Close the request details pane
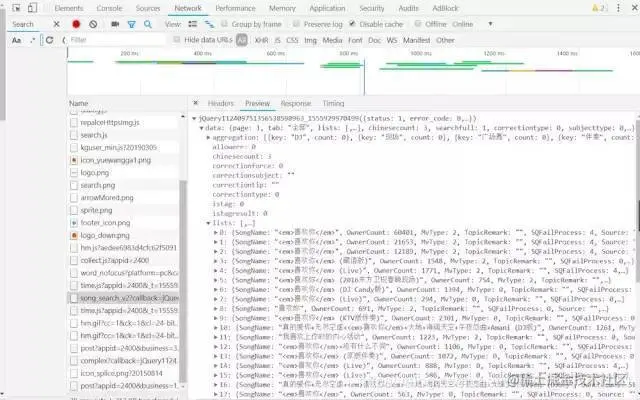 (x=196, y=103)
